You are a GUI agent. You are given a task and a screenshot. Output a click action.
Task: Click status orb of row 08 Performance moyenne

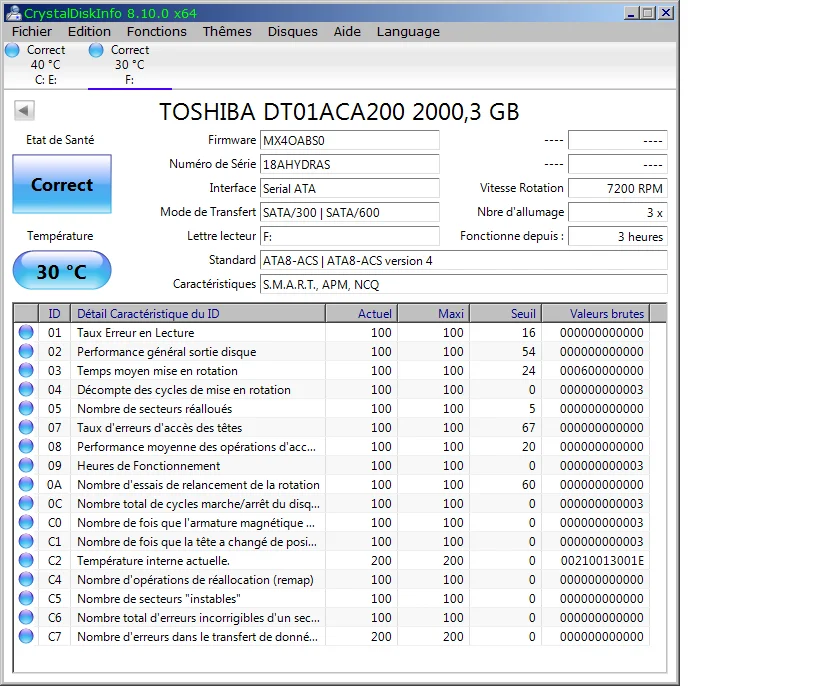pyautogui.click(x=26, y=446)
